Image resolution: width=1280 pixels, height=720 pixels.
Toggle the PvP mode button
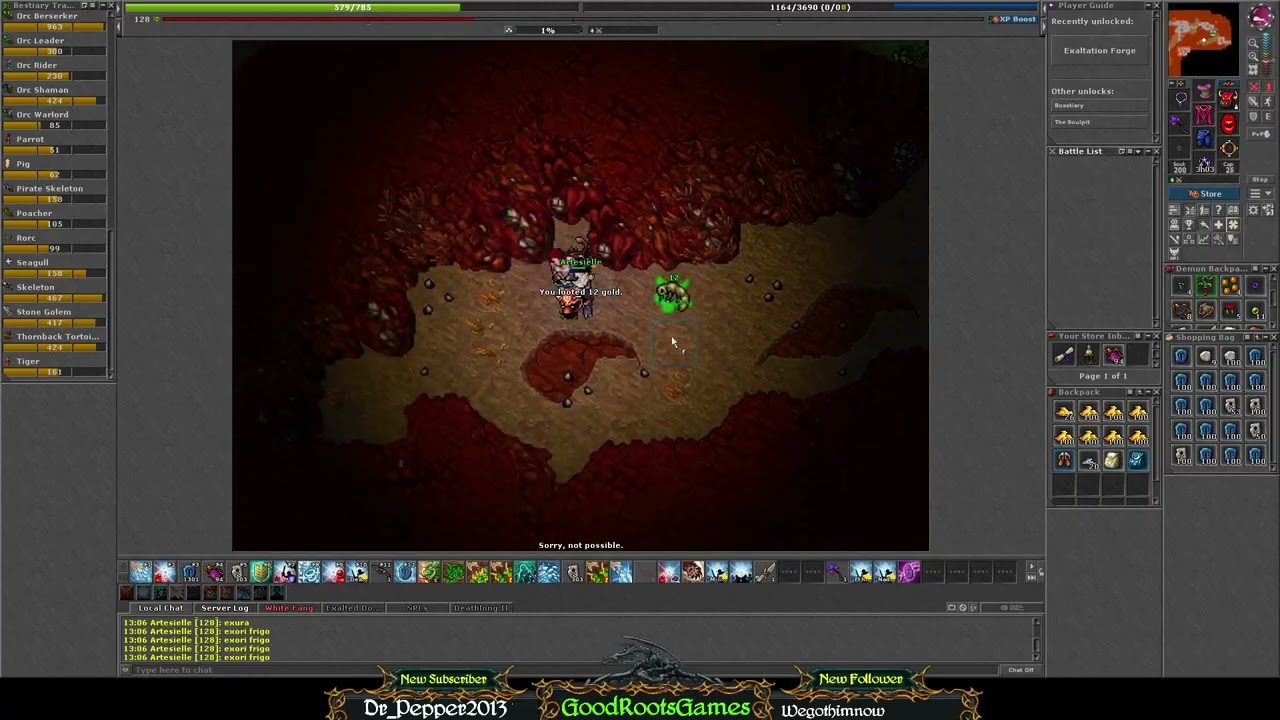pos(1260,134)
